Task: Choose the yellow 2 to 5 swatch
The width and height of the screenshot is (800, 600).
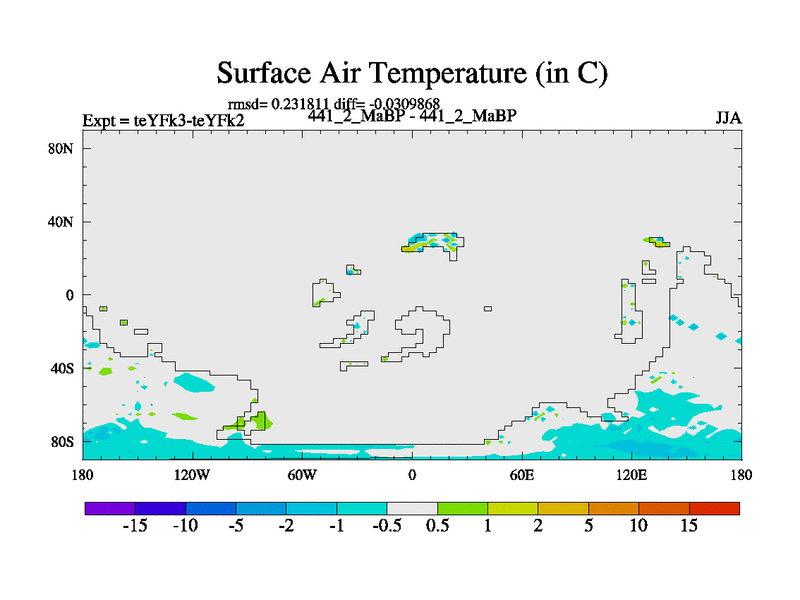Action: click(563, 508)
